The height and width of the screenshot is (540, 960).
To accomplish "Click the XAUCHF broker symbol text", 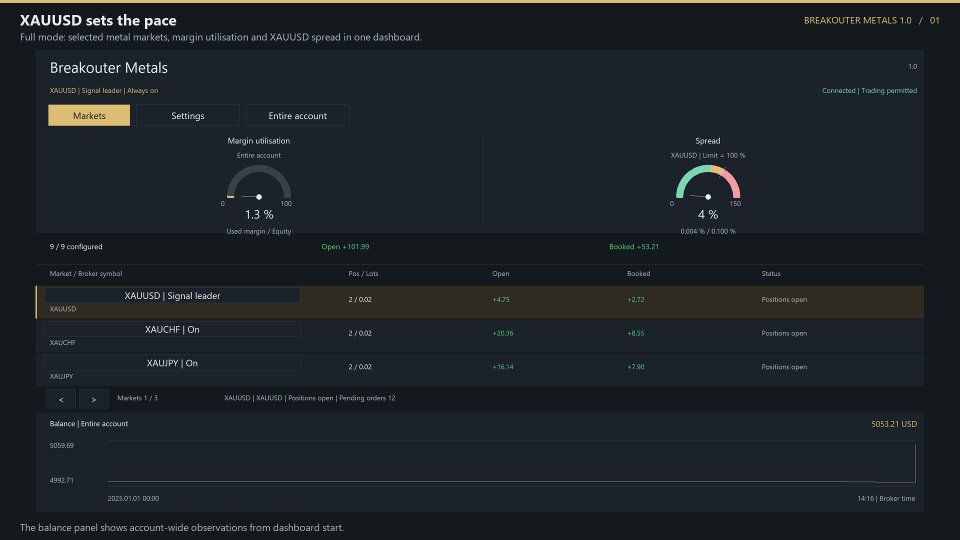I will pyautogui.click(x=62, y=343).
